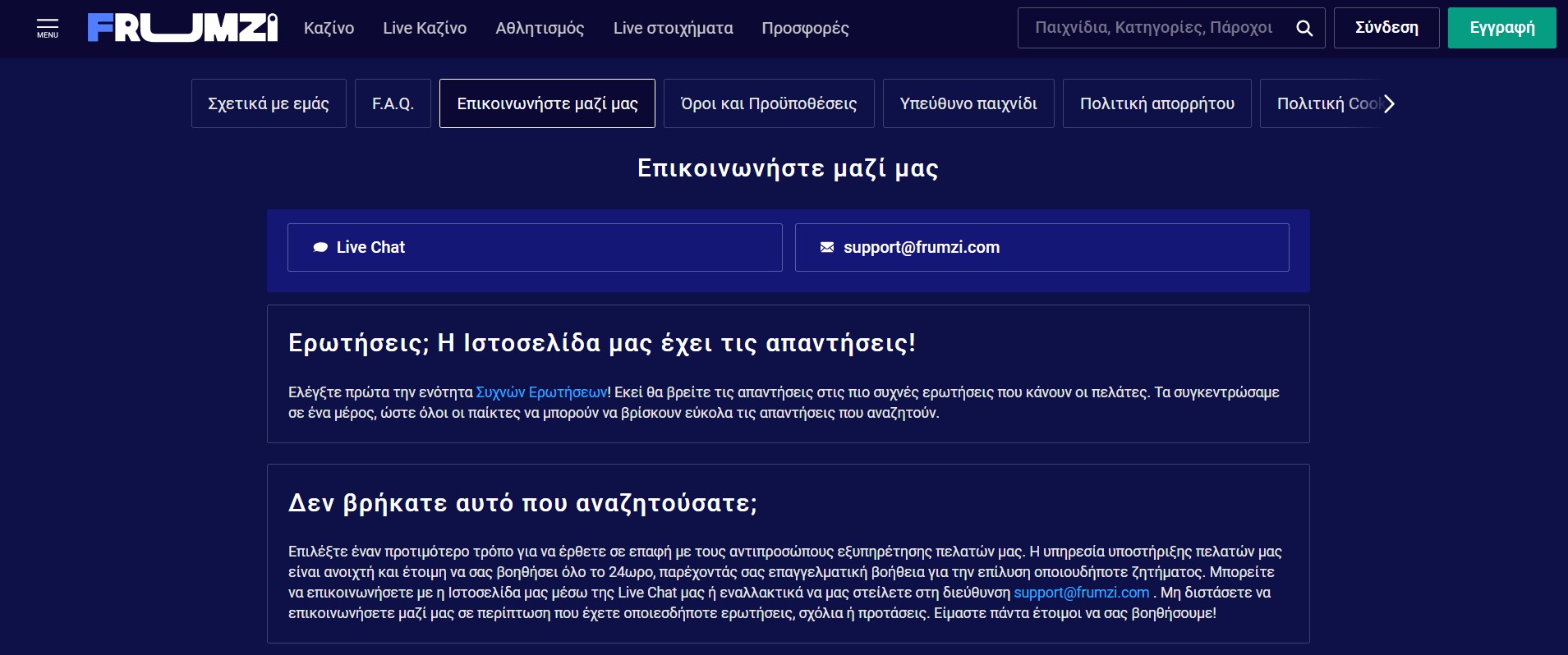Go to Αθλητισμός section

tap(540, 28)
